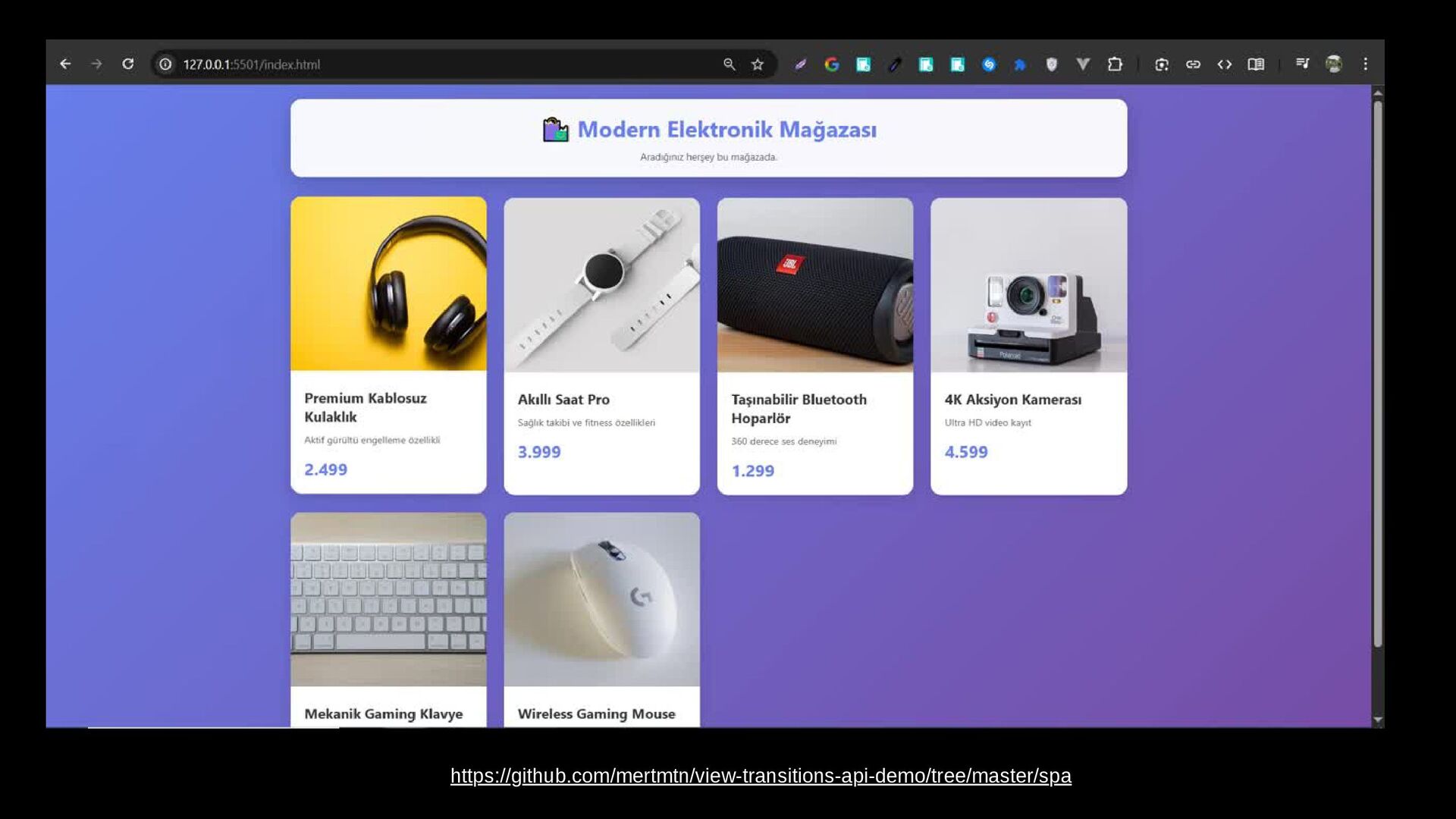This screenshot has height=819, width=1456.
Task: Bookmark this page with star icon
Action: pos(758,64)
